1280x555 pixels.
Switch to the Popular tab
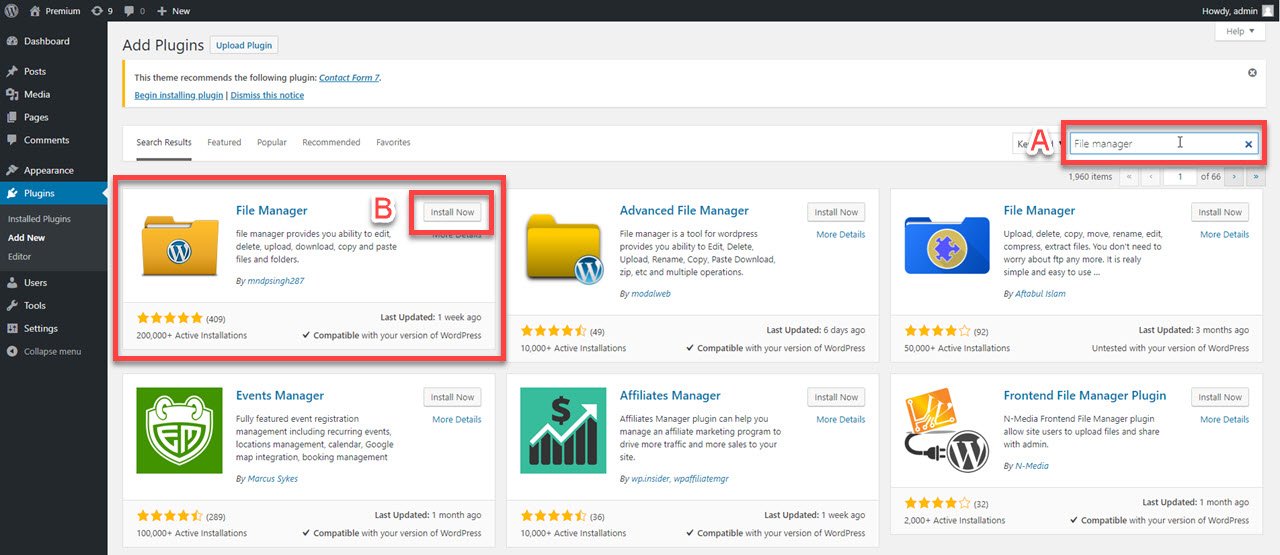pos(271,142)
